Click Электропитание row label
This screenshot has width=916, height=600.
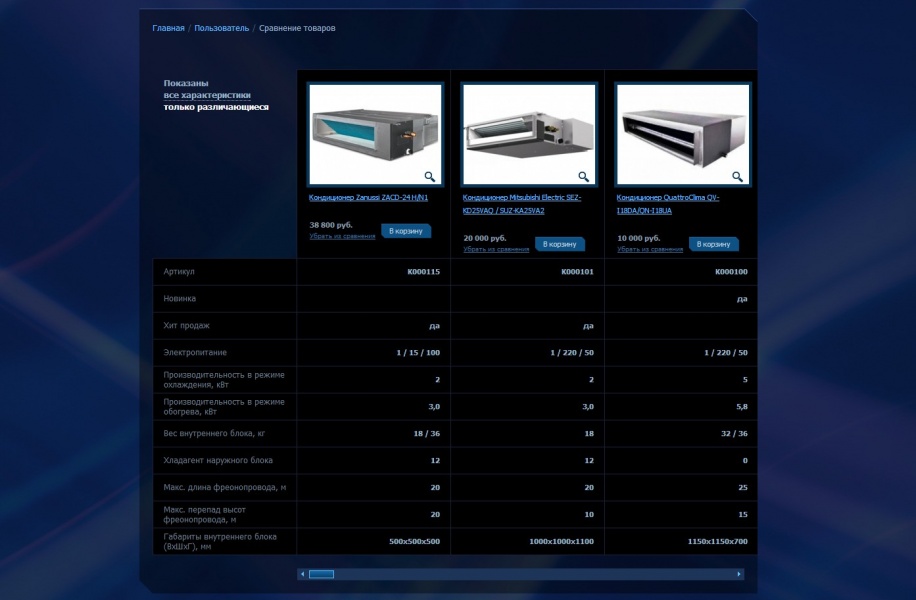point(195,352)
